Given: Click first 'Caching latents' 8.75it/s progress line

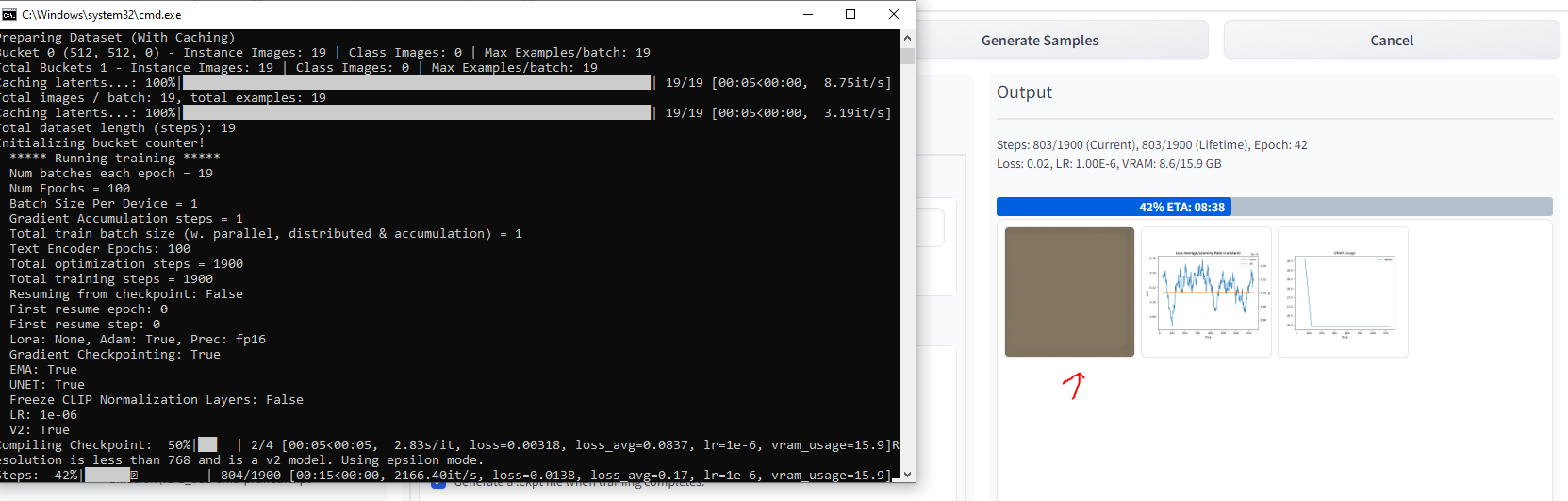Looking at the screenshot, I should click(446, 83).
